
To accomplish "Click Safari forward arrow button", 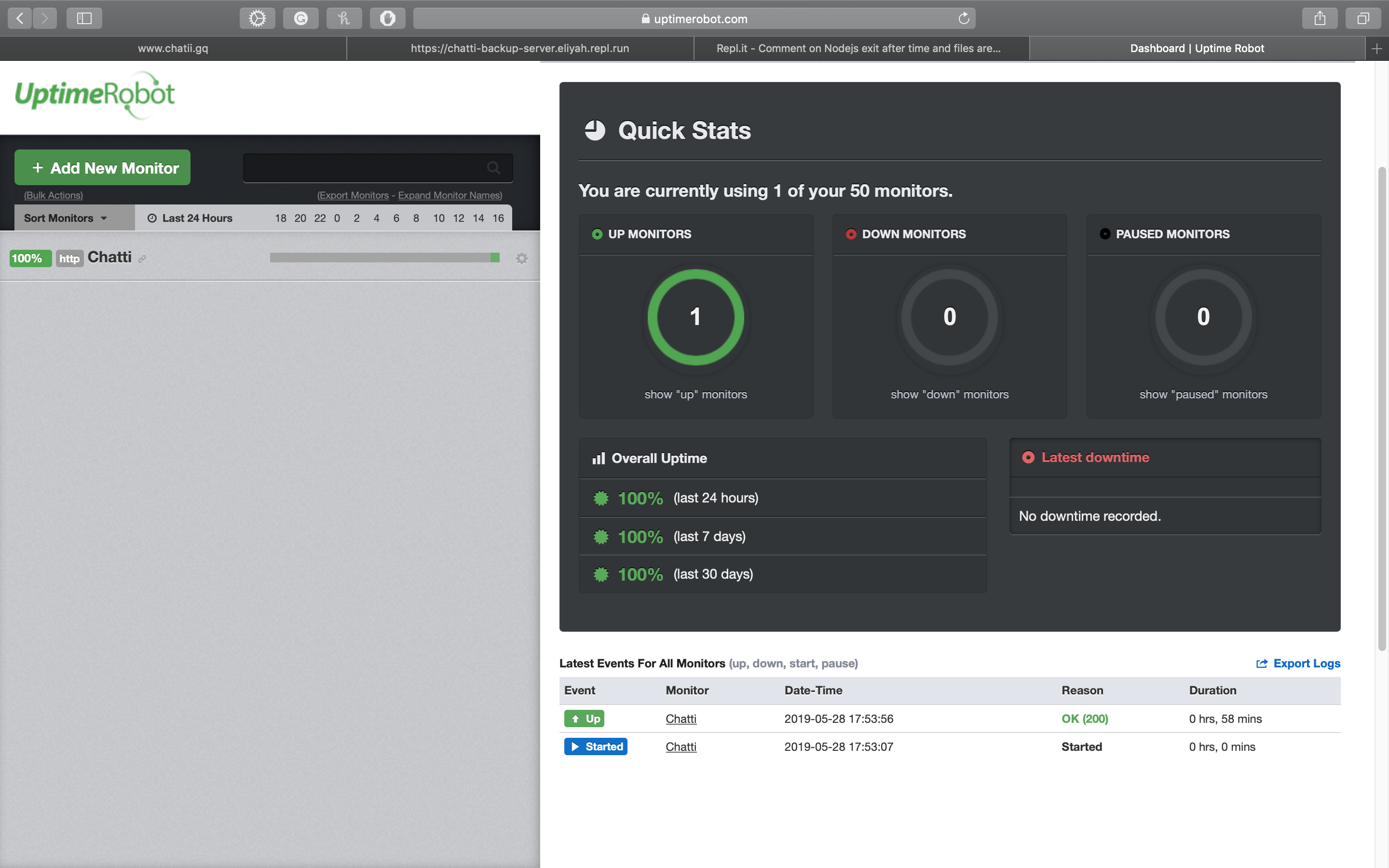I will coord(45,18).
